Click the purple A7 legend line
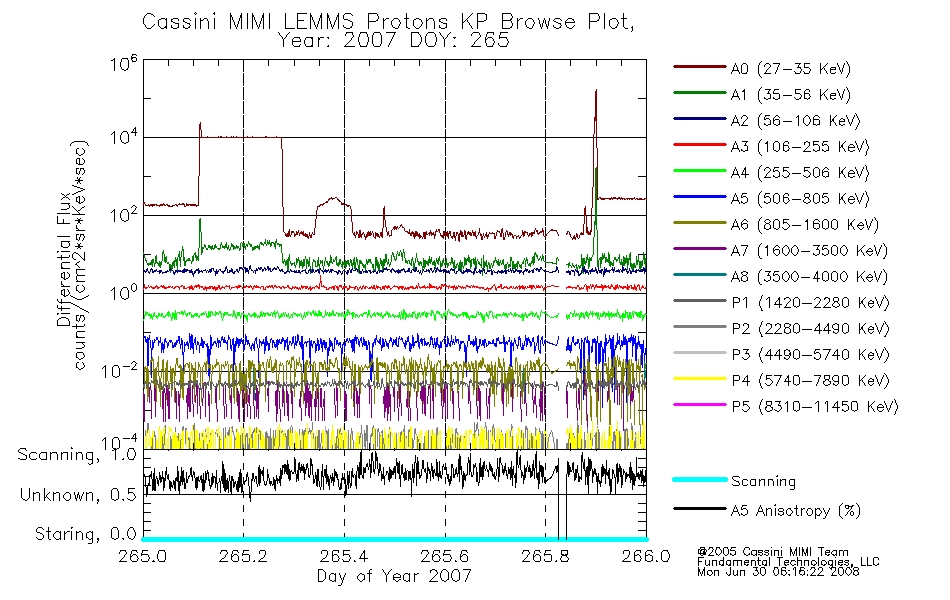 click(x=700, y=248)
